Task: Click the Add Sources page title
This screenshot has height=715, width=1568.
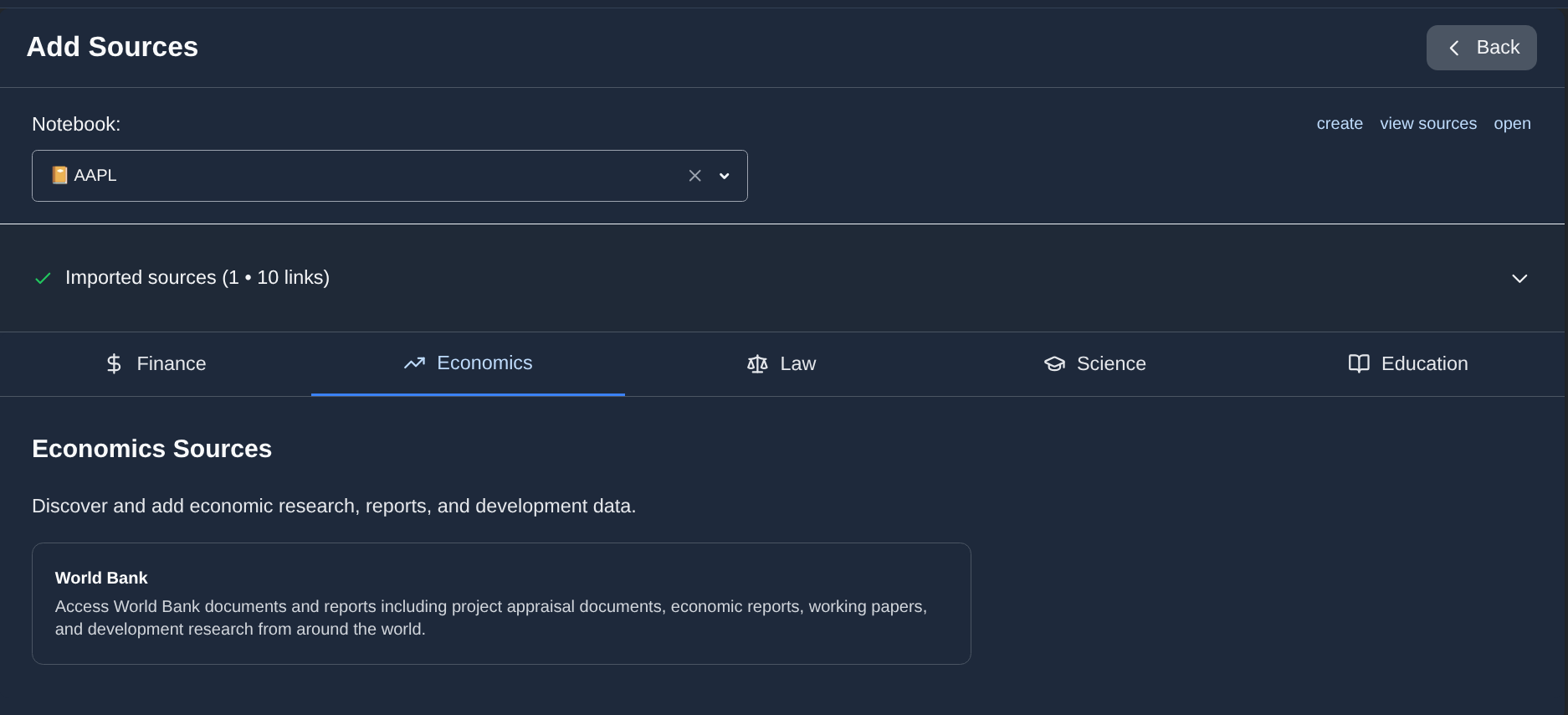Action: (112, 47)
